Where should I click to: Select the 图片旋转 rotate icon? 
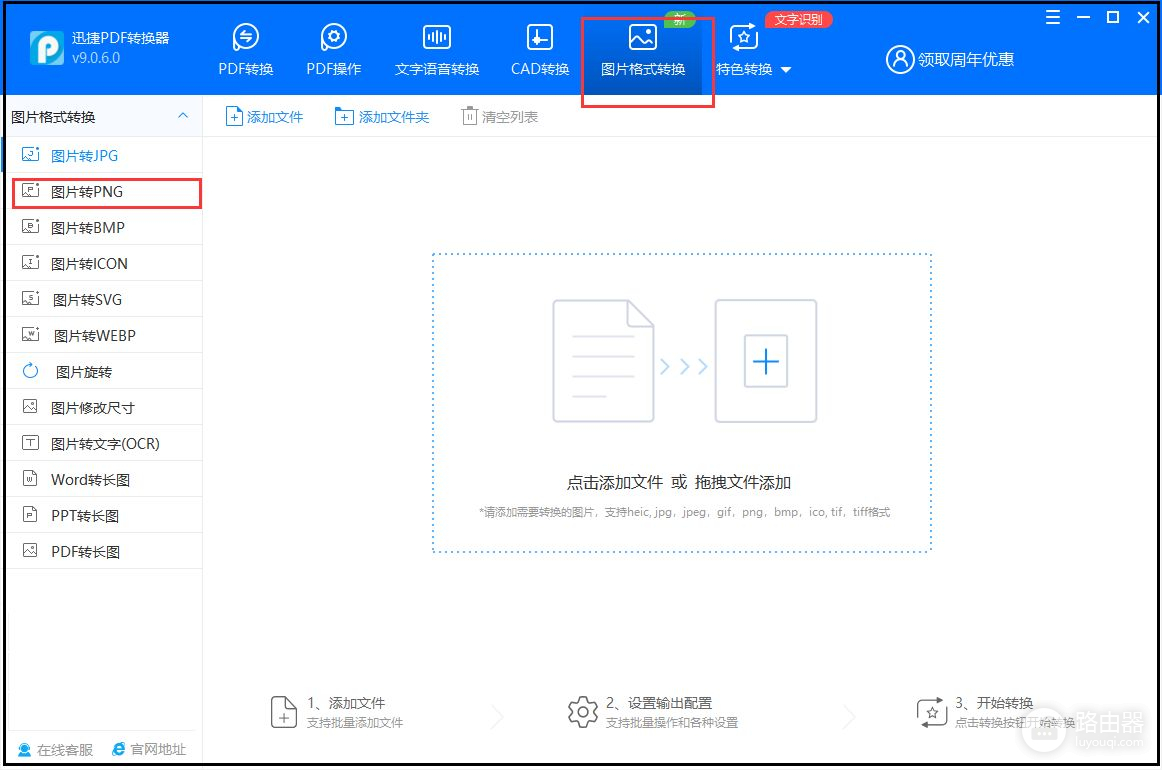point(31,372)
